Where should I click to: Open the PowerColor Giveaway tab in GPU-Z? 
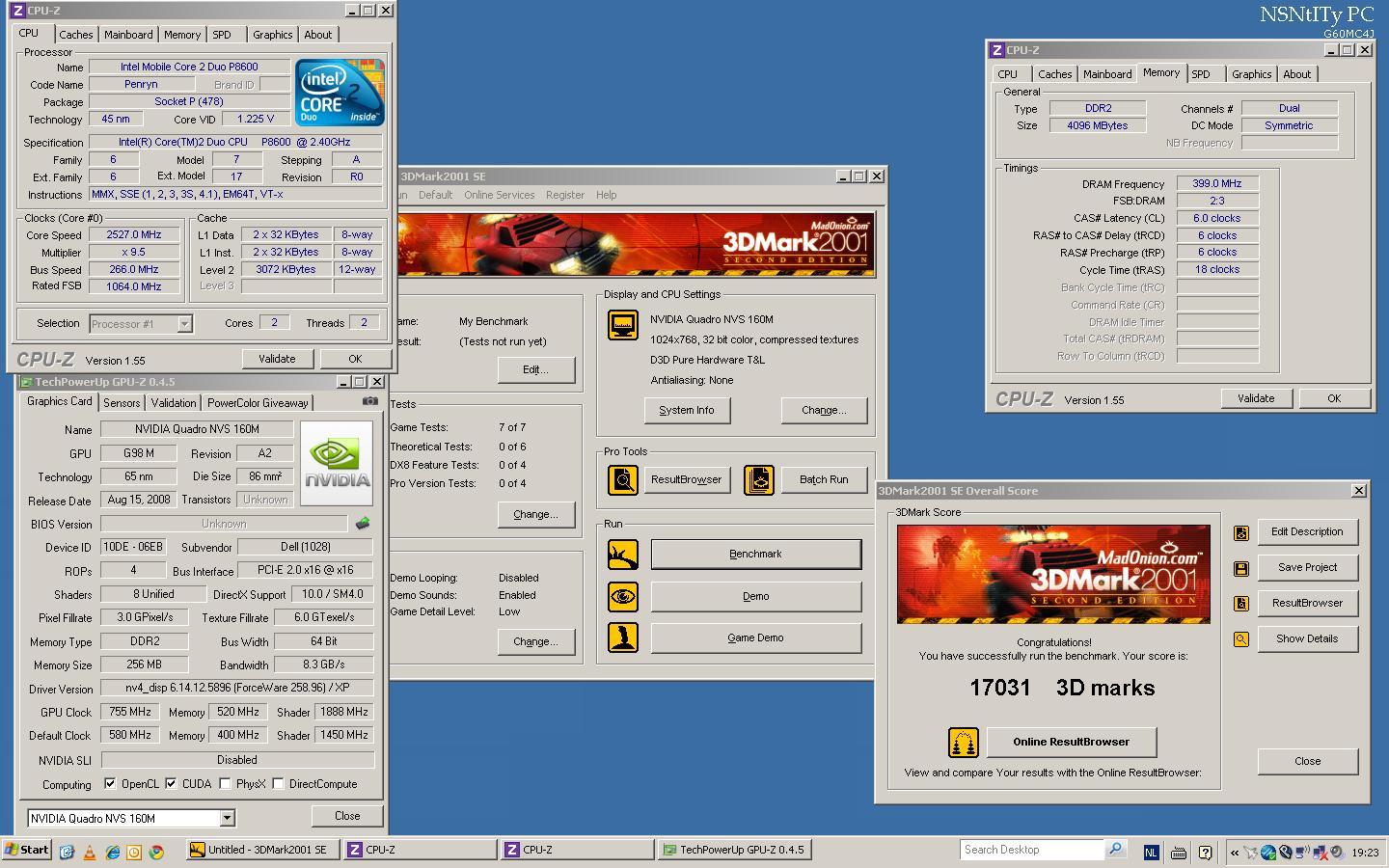pos(258,403)
